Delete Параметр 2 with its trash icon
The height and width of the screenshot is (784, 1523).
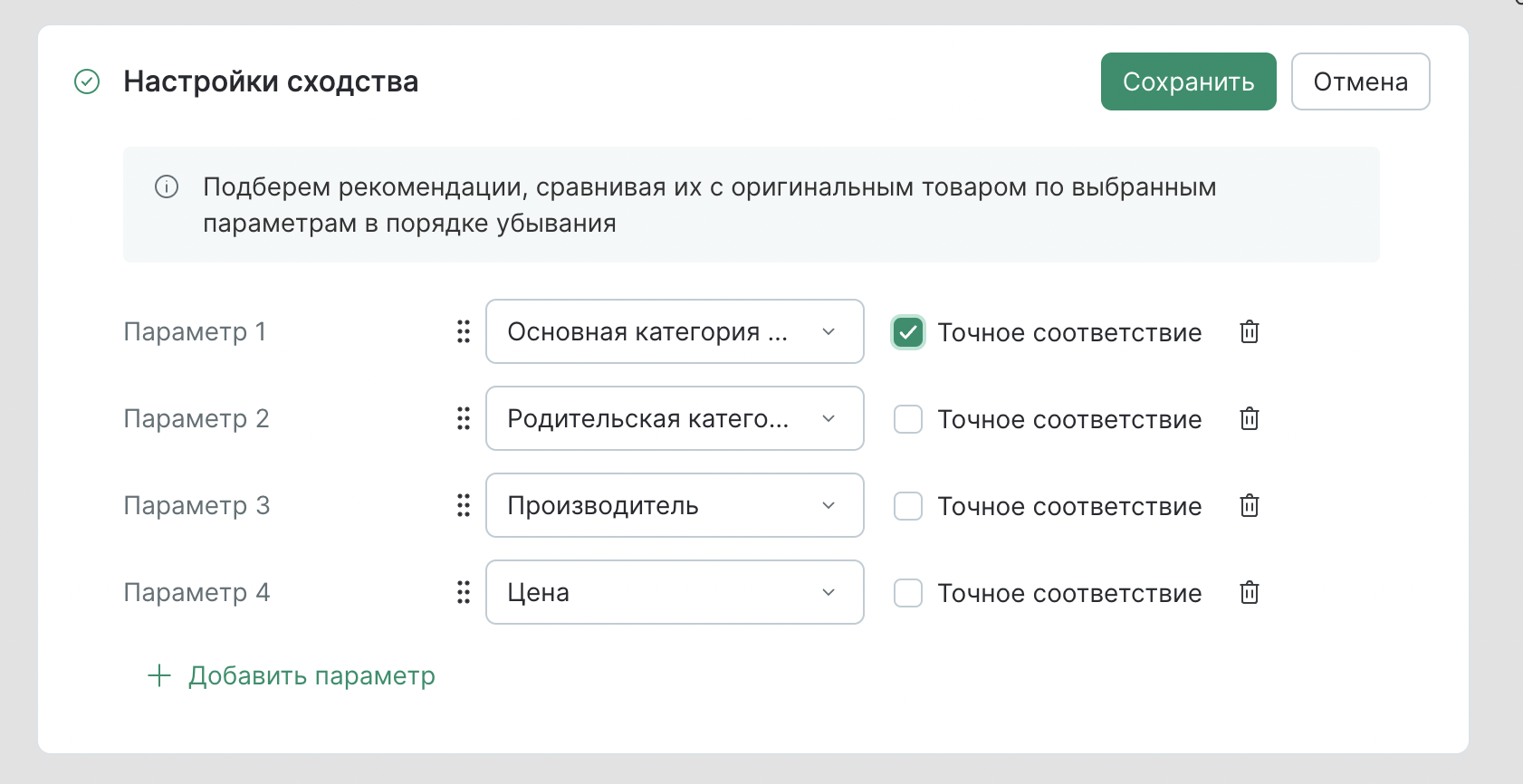pyautogui.click(x=1250, y=419)
